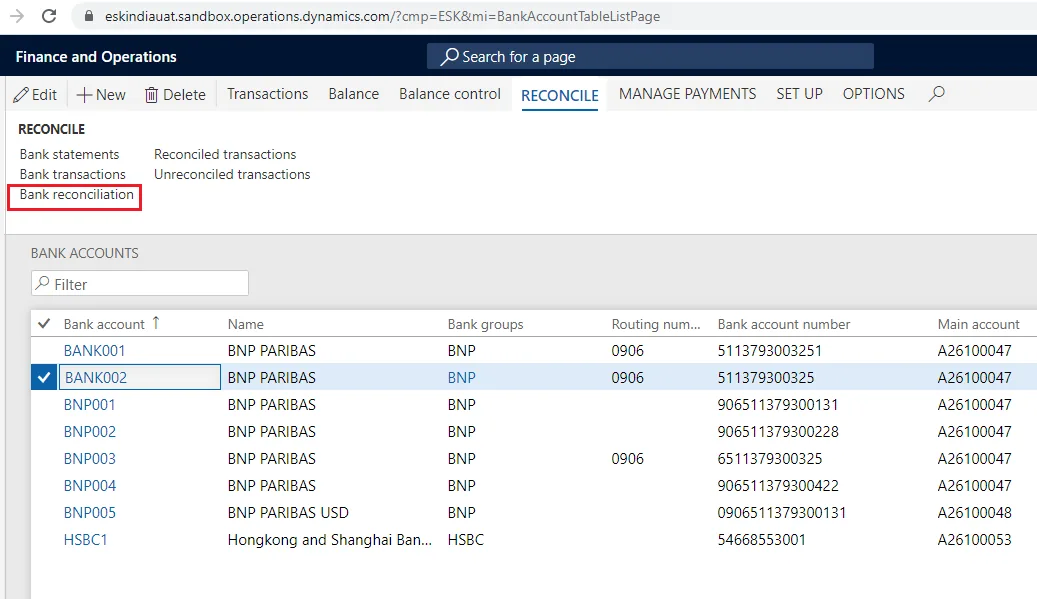Sort by the Bank account column header
Screen dimensions: 1037x599
[104, 324]
